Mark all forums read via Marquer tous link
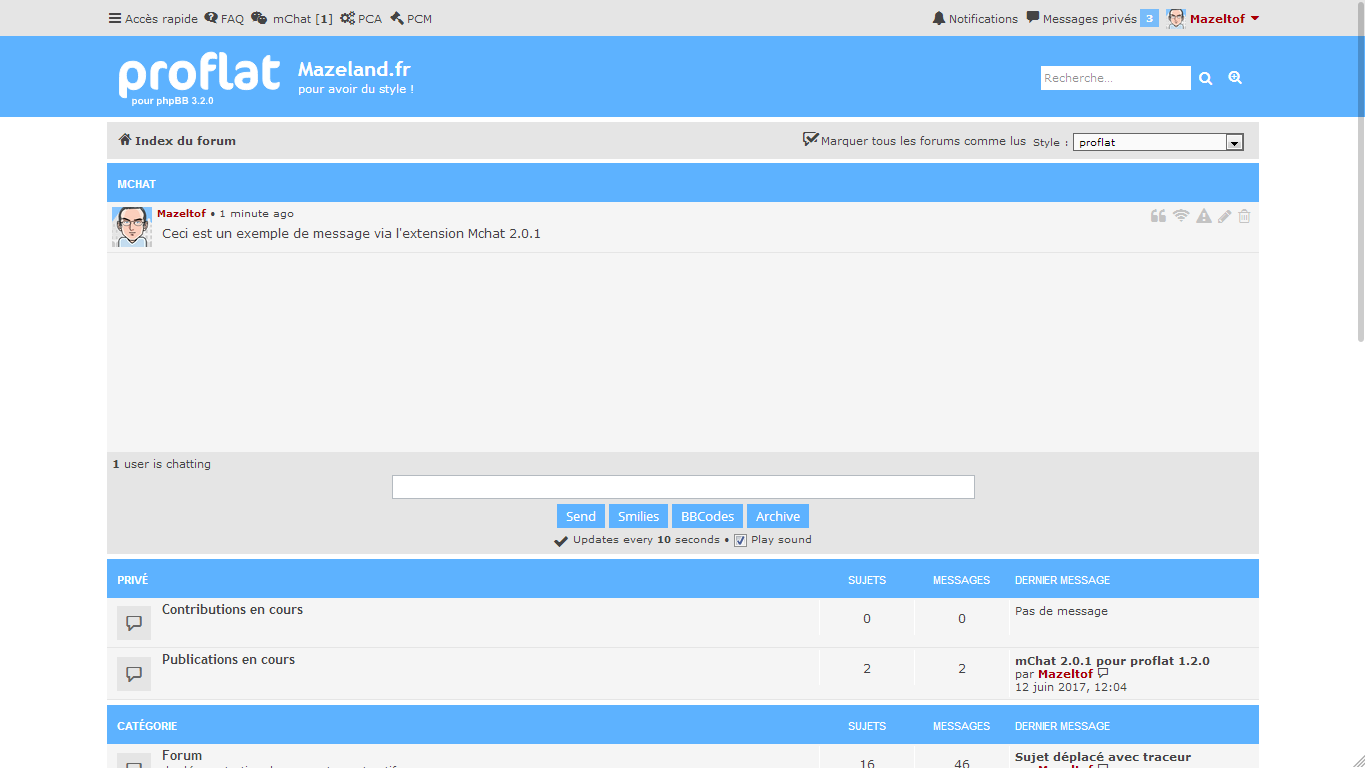 click(914, 141)
